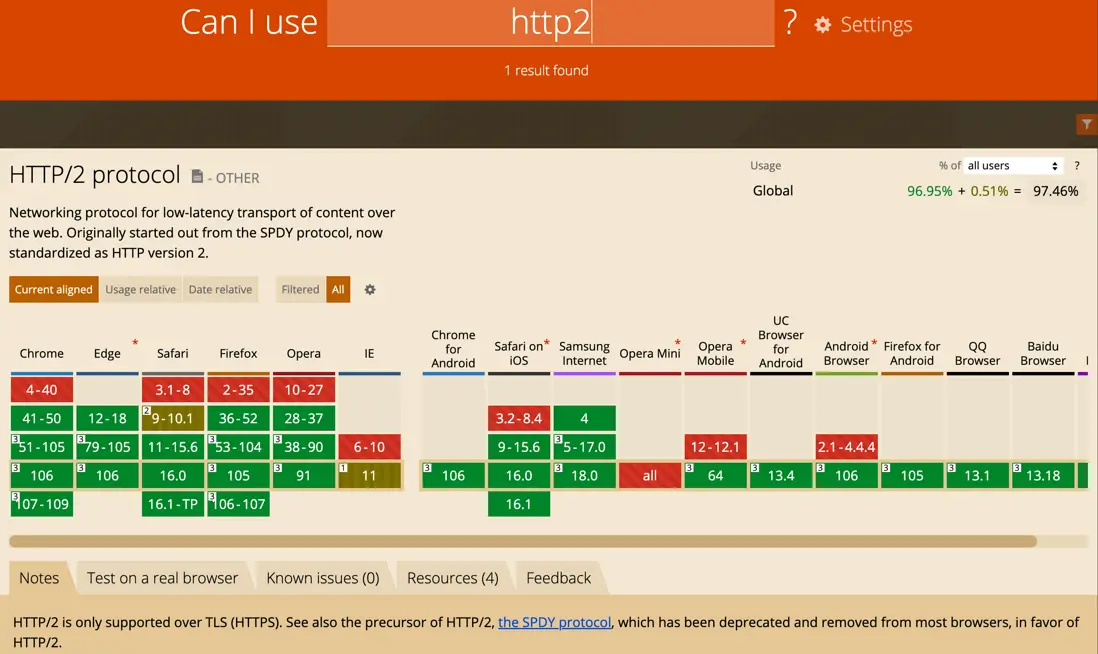
Task: Open the 'all users' usage dropdown
Action: click(x=1013, y=166)
